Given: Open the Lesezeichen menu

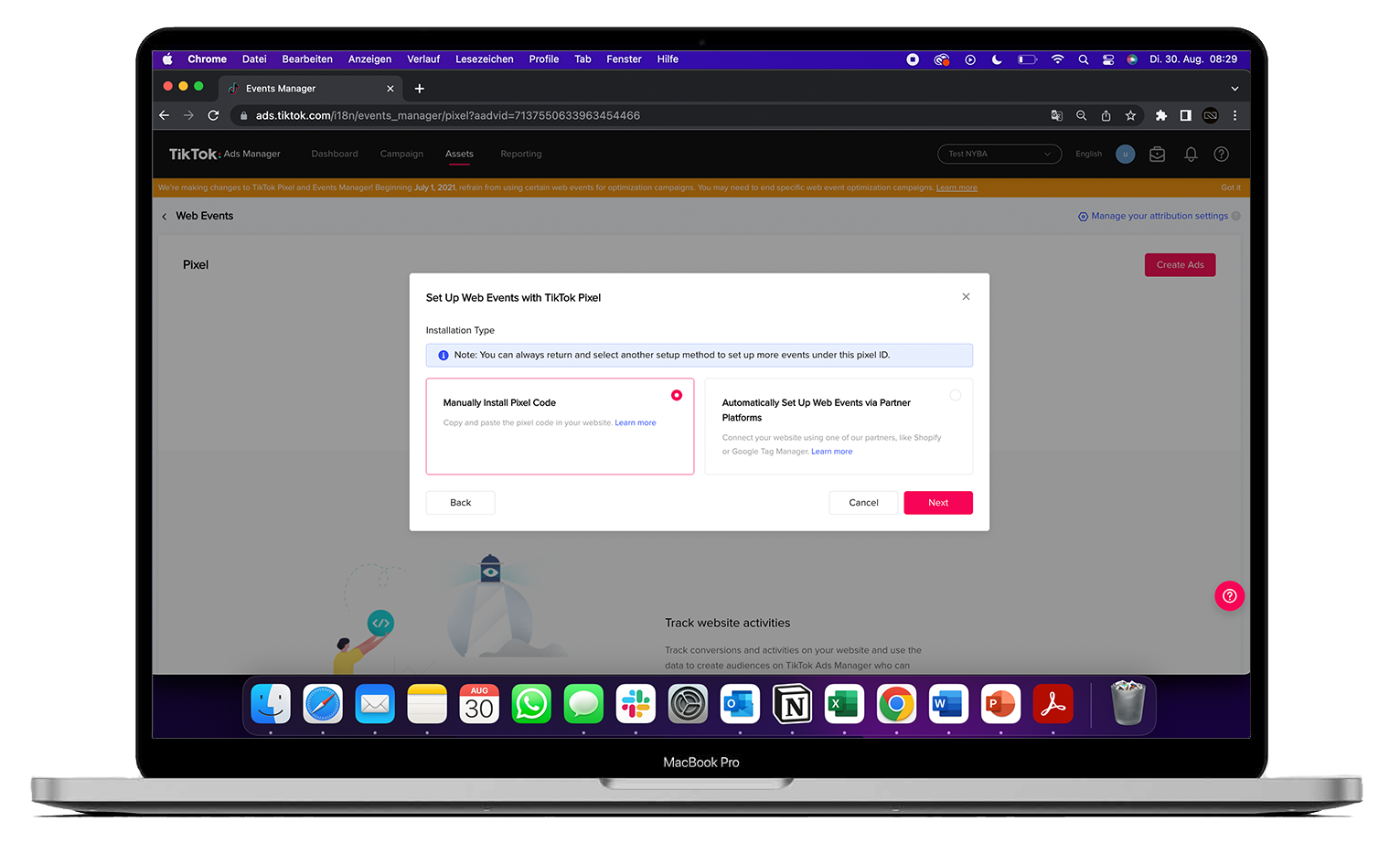Looking at the screenshot, I should 485,59.
